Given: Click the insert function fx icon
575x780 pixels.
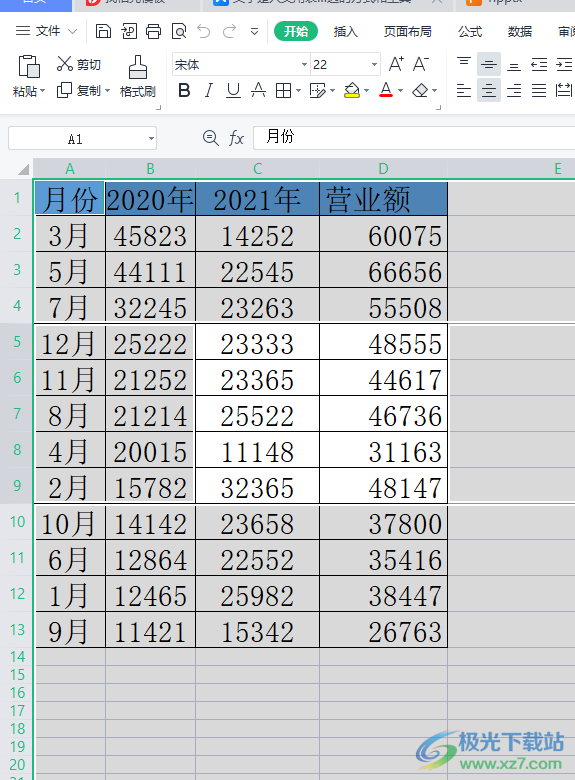Looking at the screenshot, I should click(236, 138).
